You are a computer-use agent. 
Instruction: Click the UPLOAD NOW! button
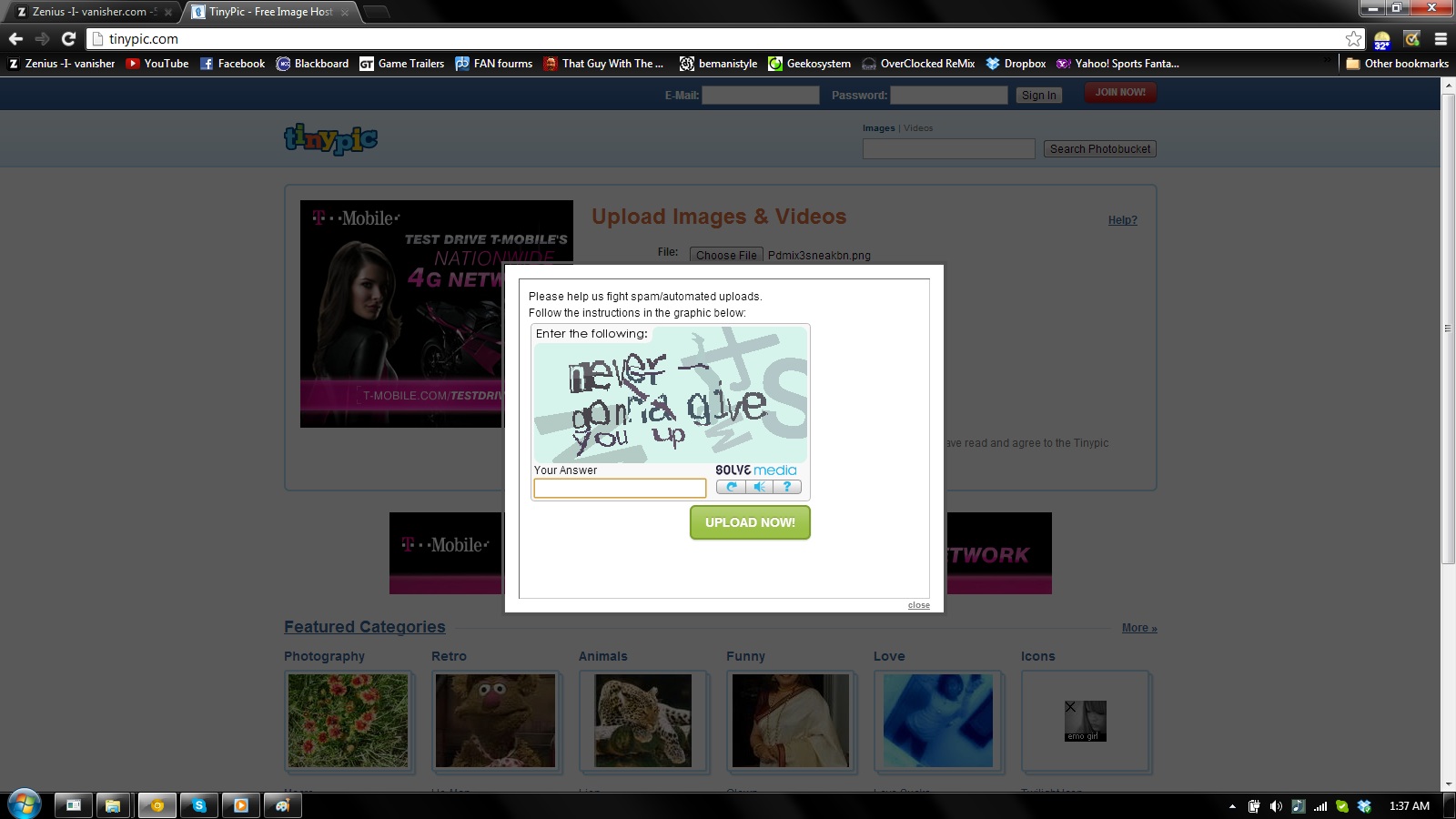point(750,522)
